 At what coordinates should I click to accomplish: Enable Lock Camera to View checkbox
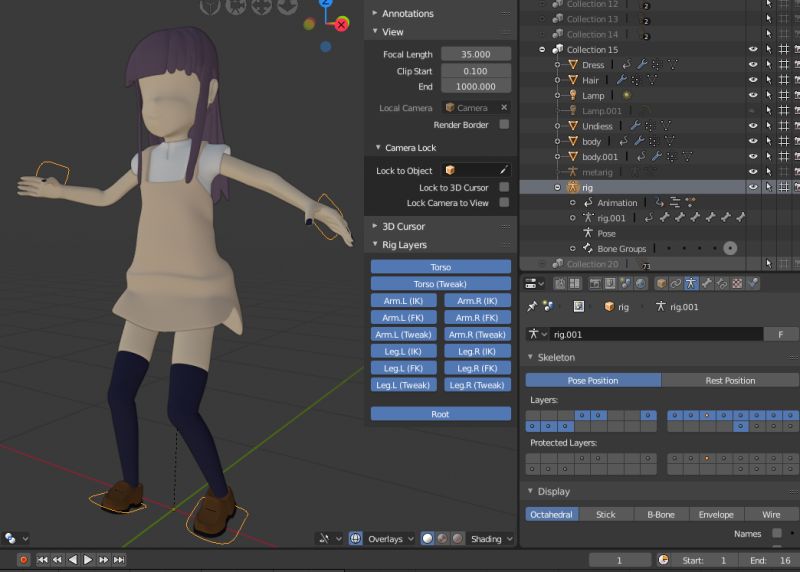click(x=504, y=203)
